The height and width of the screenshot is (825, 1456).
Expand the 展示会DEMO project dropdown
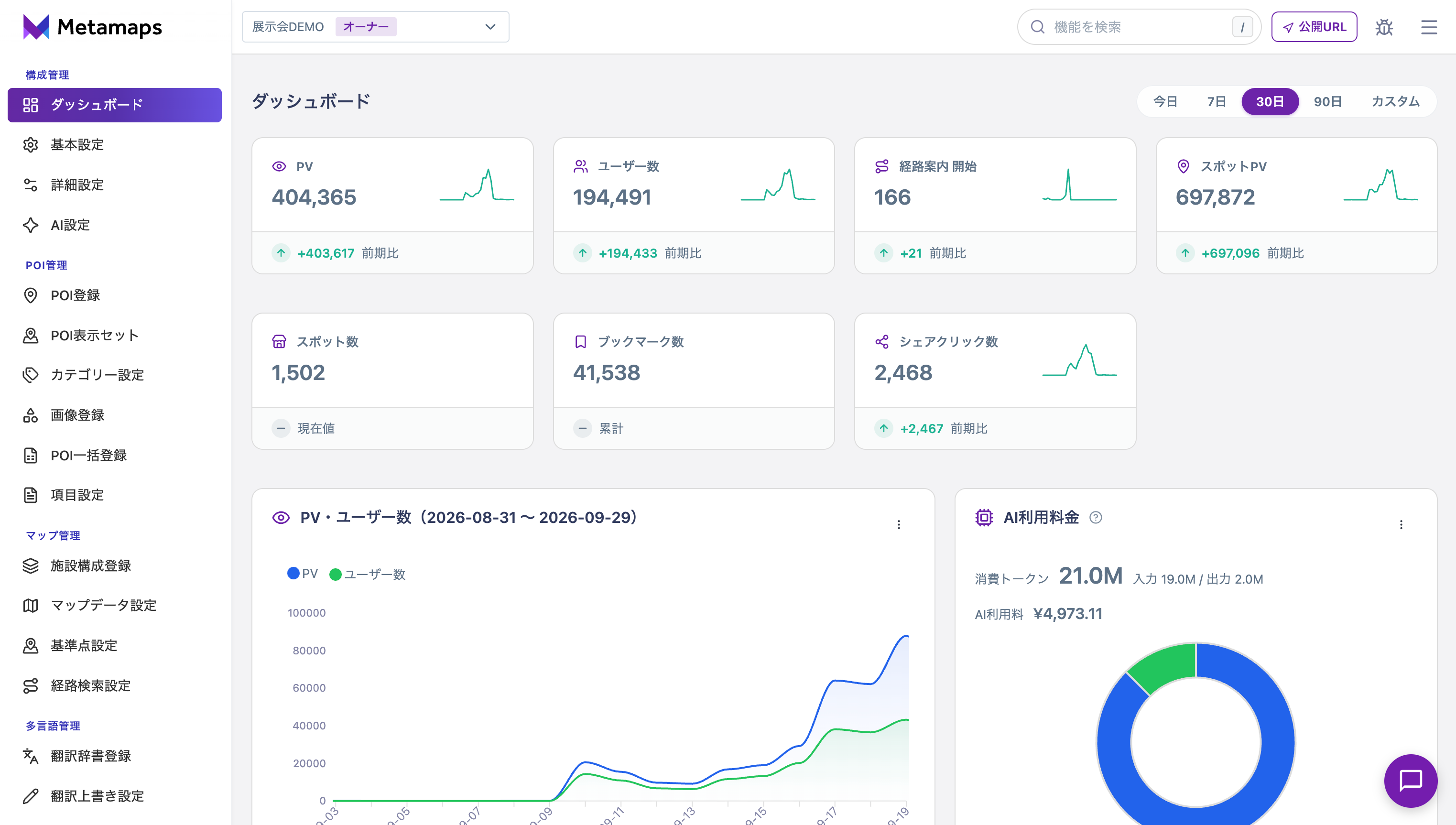pos(375,27)
